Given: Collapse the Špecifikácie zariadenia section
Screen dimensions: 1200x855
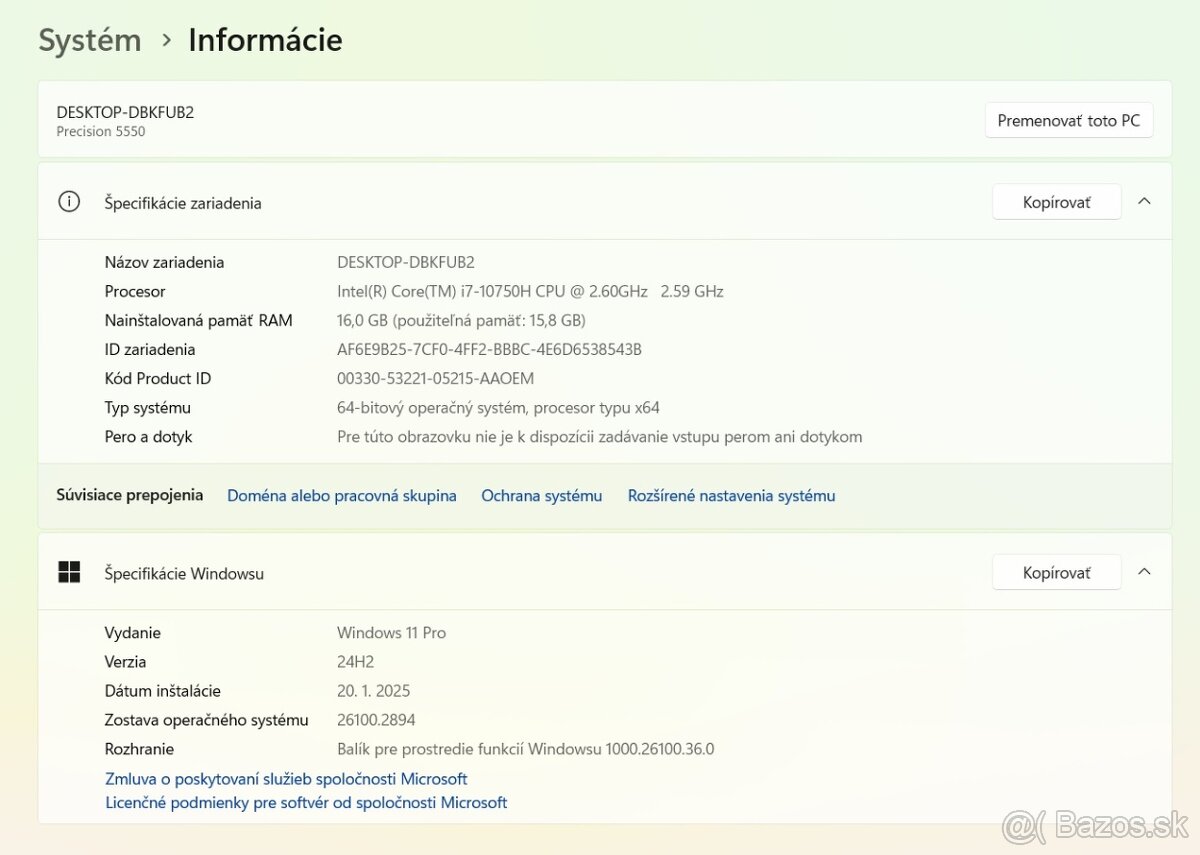Looking at the screenshot, I should pos(1144,200).
